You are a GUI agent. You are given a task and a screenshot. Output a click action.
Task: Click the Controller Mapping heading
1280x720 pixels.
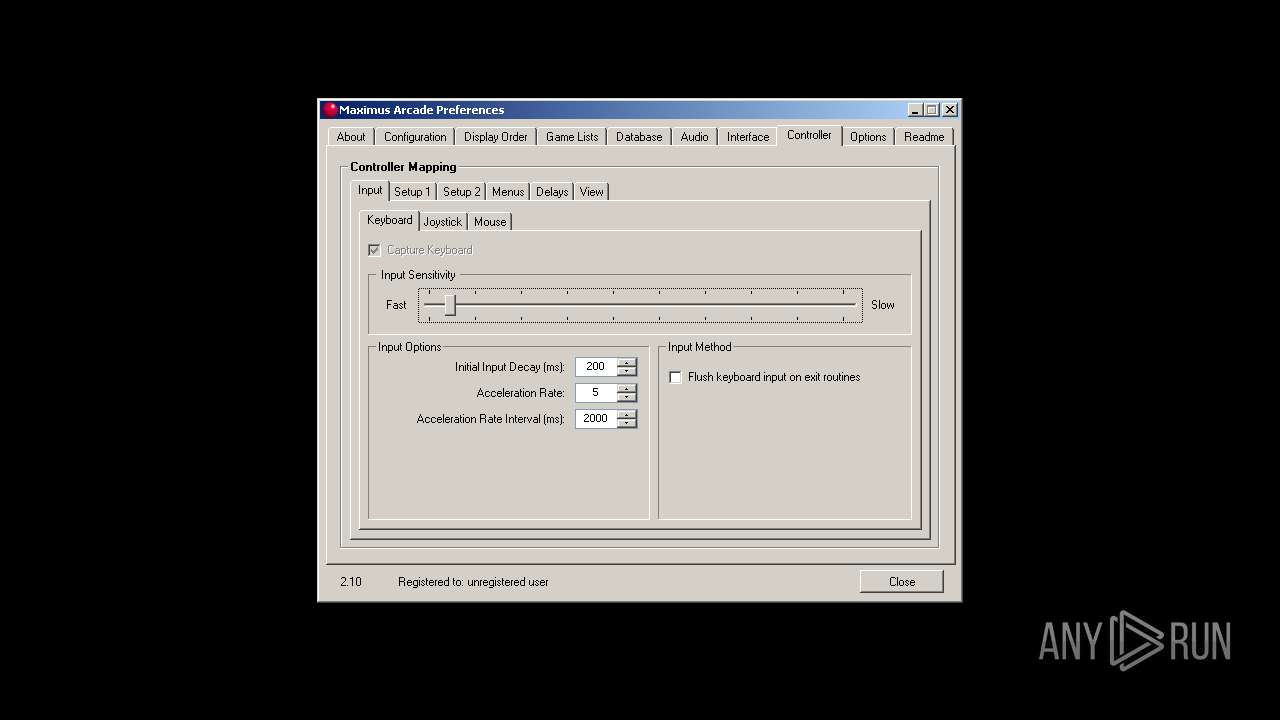pyautogui.click(x=403, y=167)
